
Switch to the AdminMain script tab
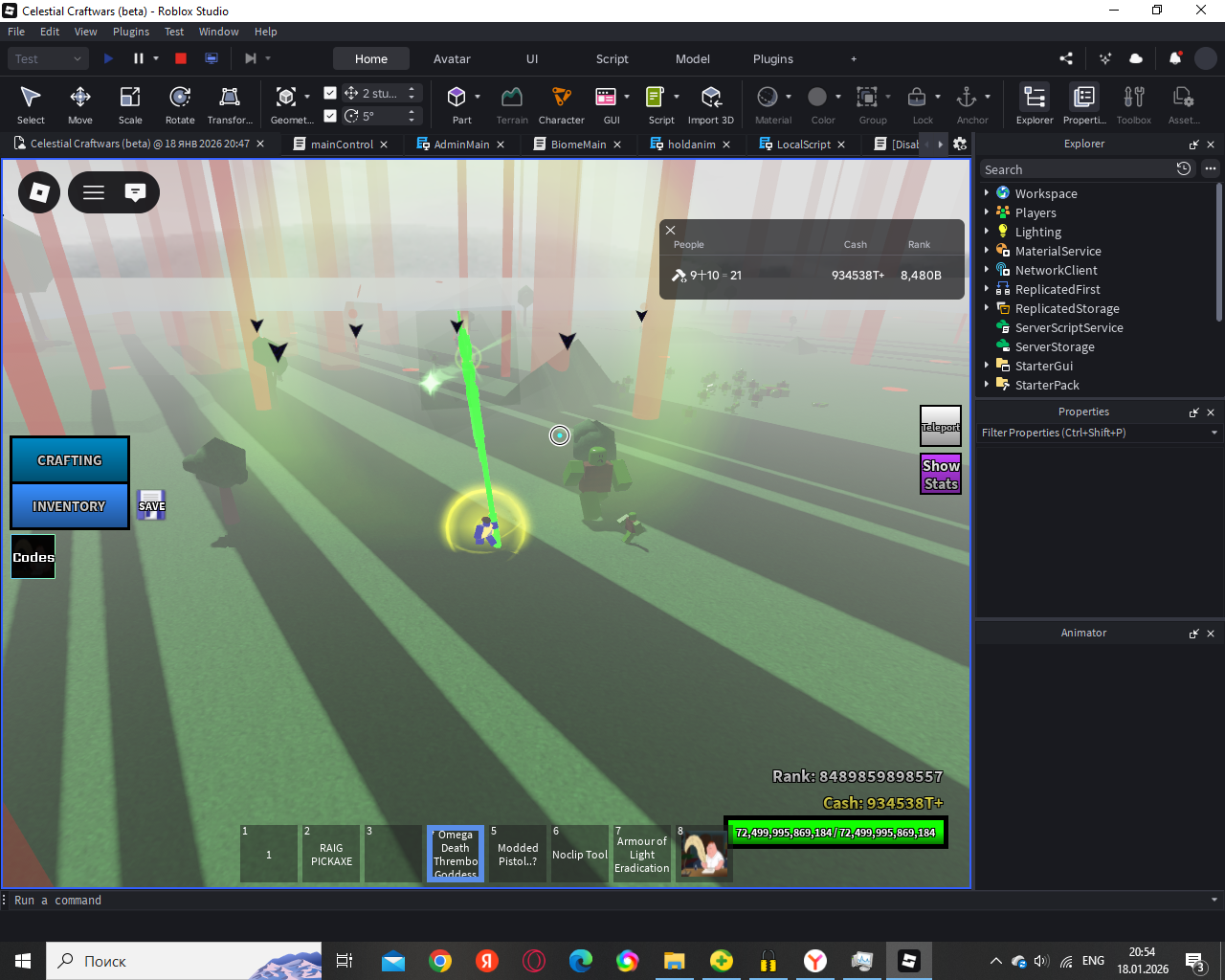461,145
